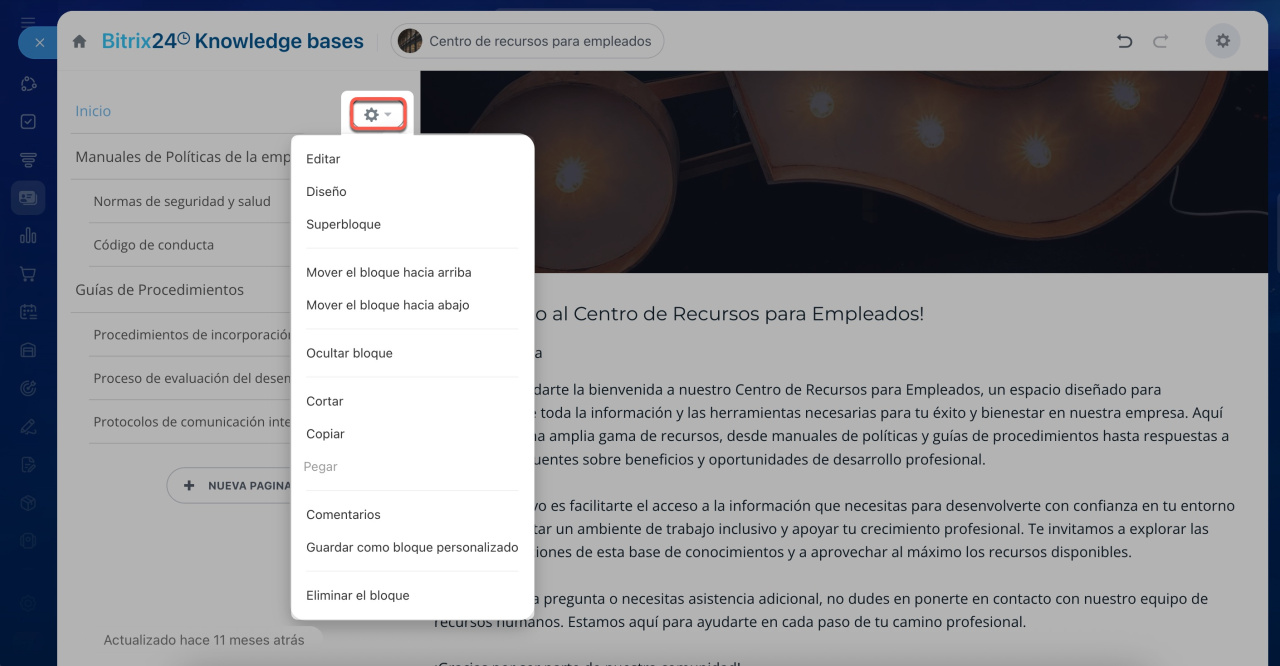Click the redo arrow icon
Image resolution: width=1280 pixels, height=666 pixels.
click(1161, 42)
